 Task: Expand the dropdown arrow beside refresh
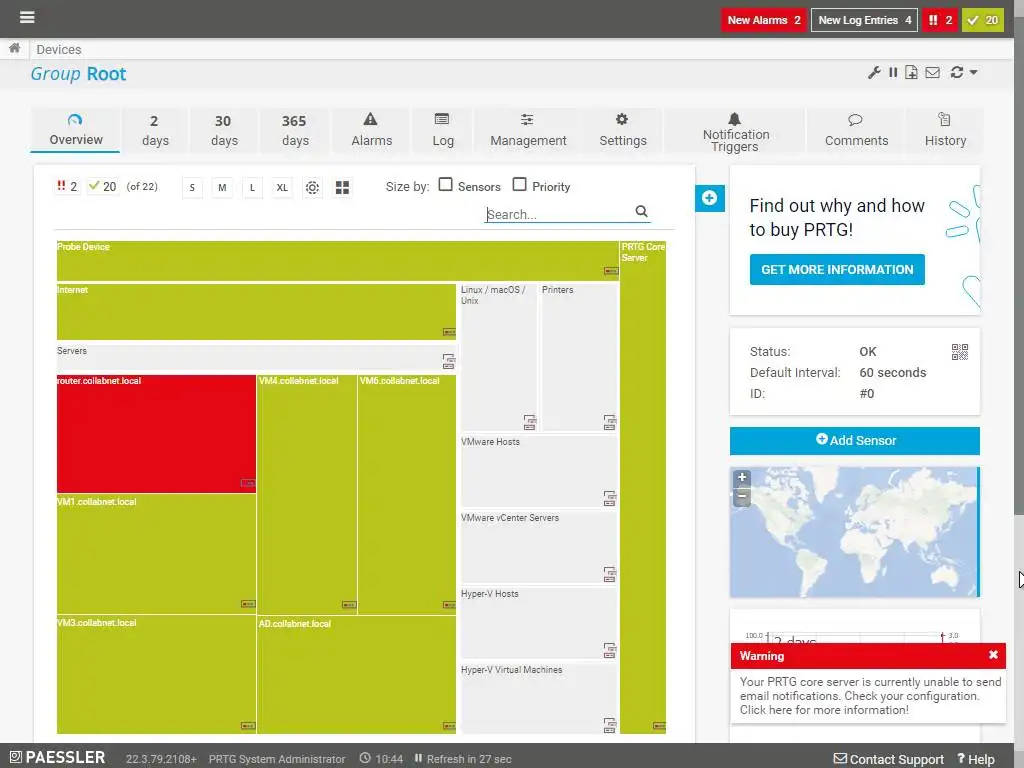click(973, 72)
